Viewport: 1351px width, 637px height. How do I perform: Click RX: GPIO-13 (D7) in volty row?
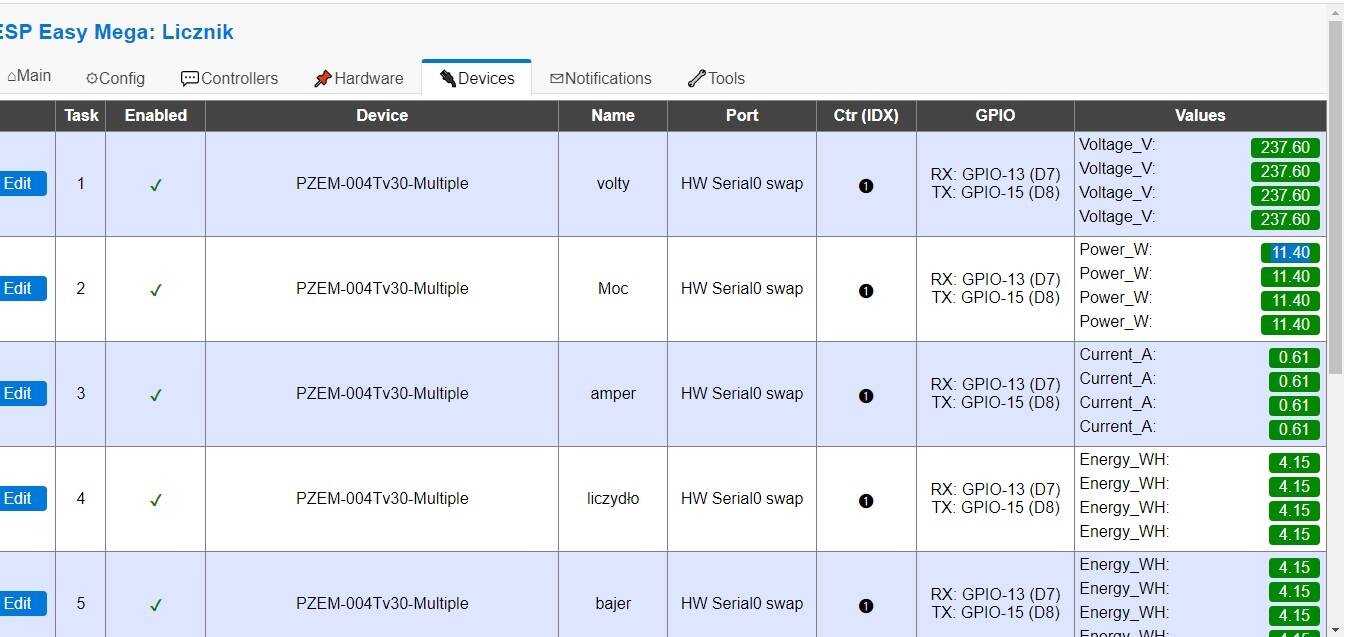[x=995, y=175]
